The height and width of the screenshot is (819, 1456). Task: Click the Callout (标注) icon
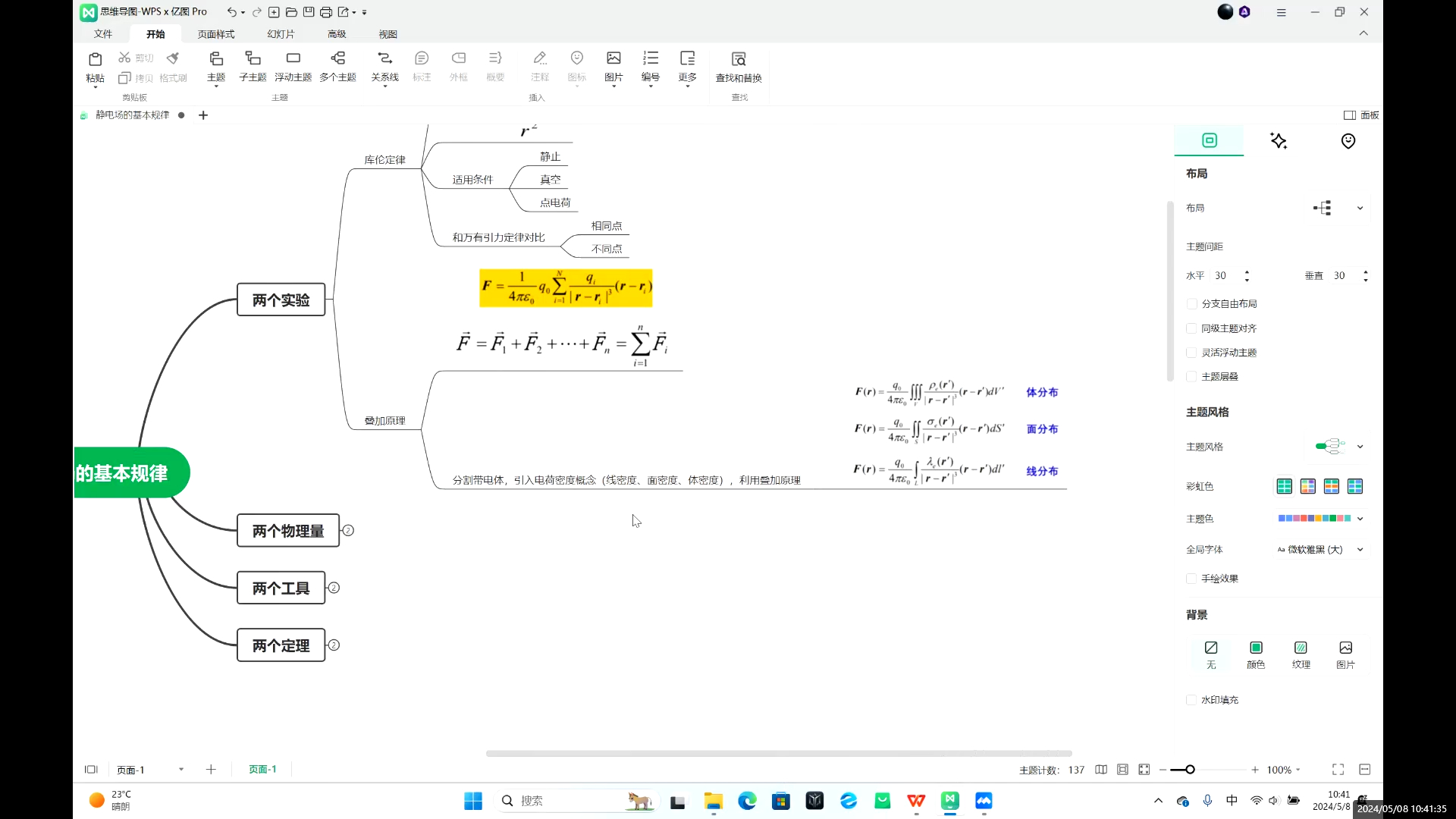click(422, 58)
